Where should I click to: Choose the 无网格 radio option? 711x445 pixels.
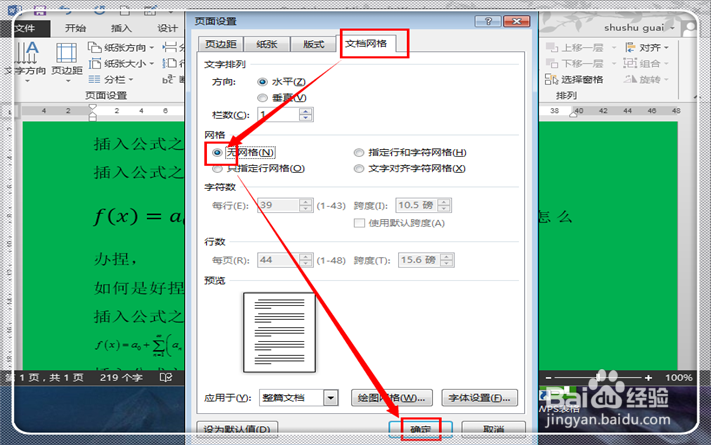click(217, 152)
